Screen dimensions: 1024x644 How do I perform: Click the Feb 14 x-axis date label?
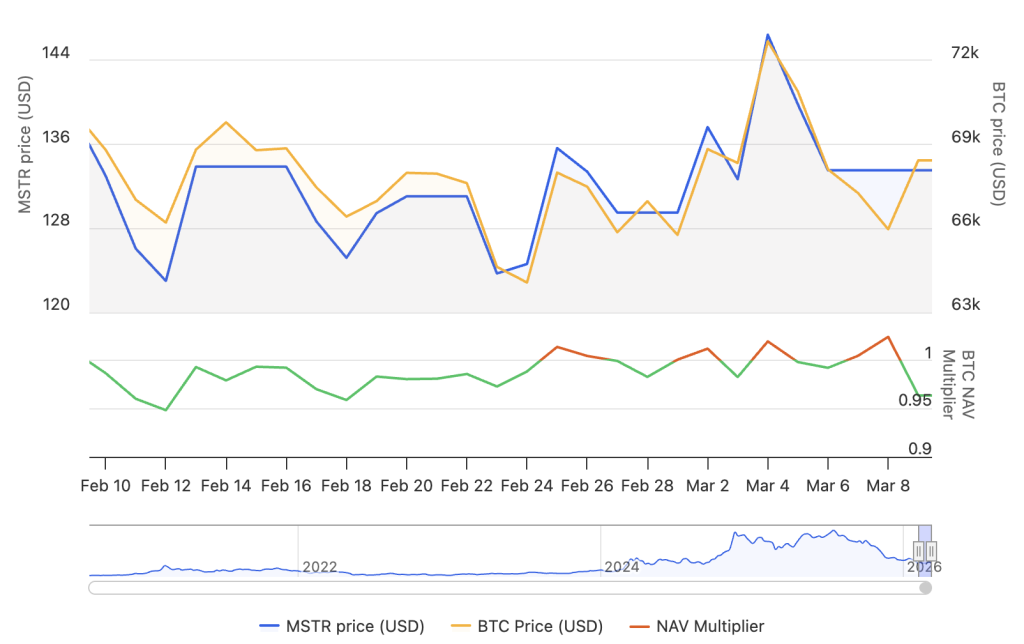pos(226,485)
